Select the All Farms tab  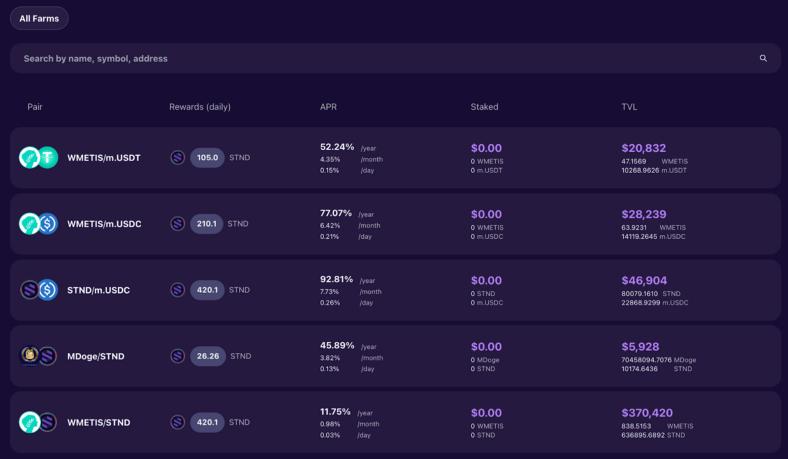point(39,18)
